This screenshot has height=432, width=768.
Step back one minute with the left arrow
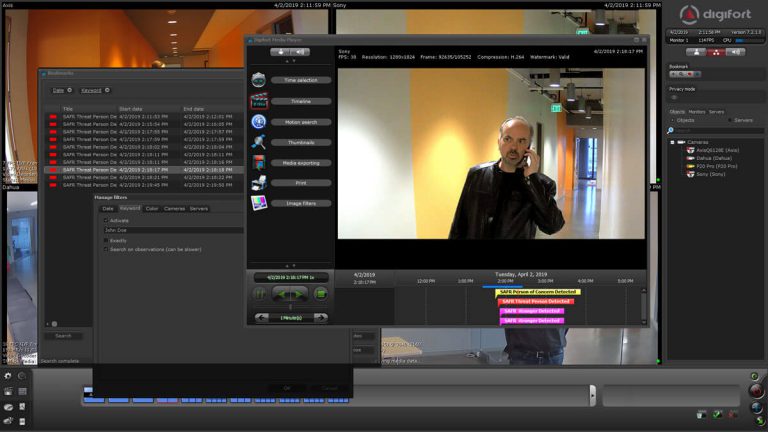[262, 317]
